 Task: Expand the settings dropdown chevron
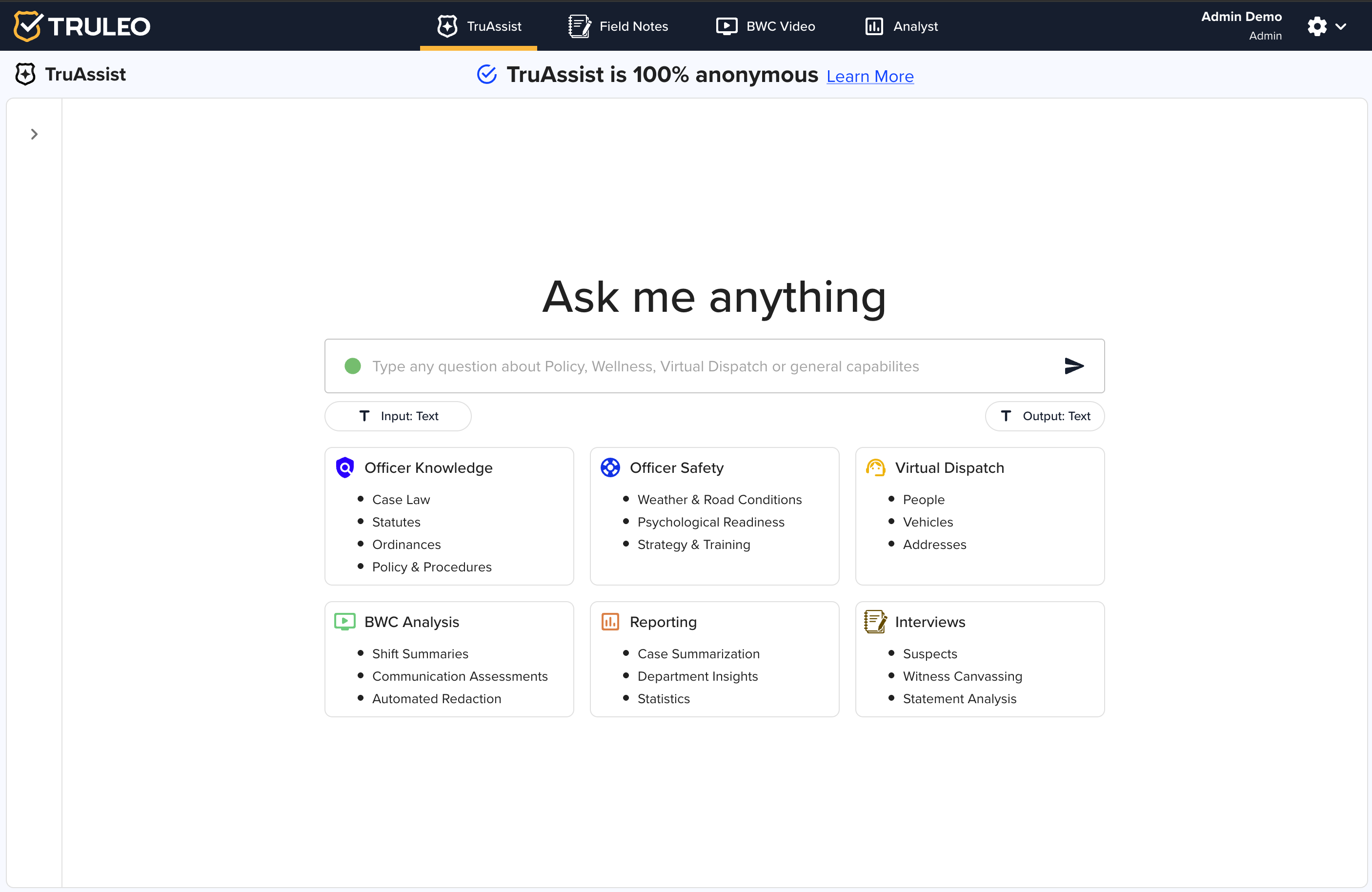click(x=1341, y=26)
